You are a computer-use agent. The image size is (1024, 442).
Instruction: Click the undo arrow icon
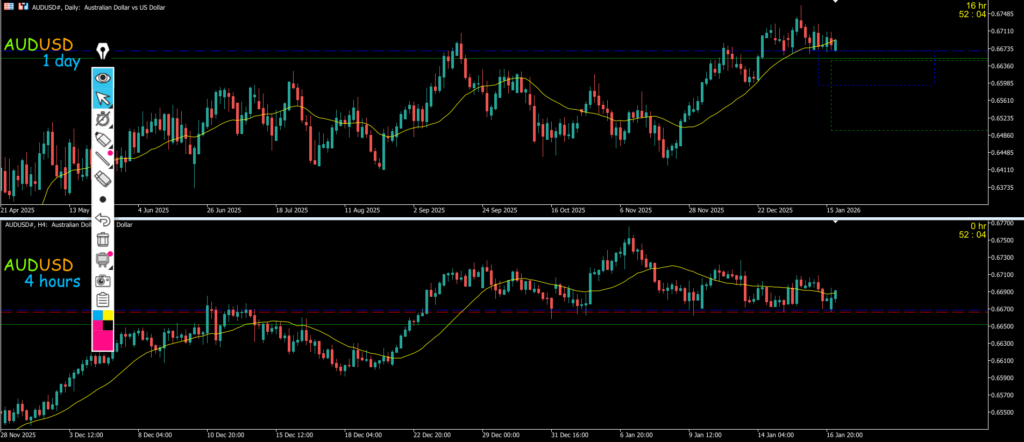pos(103,219)
